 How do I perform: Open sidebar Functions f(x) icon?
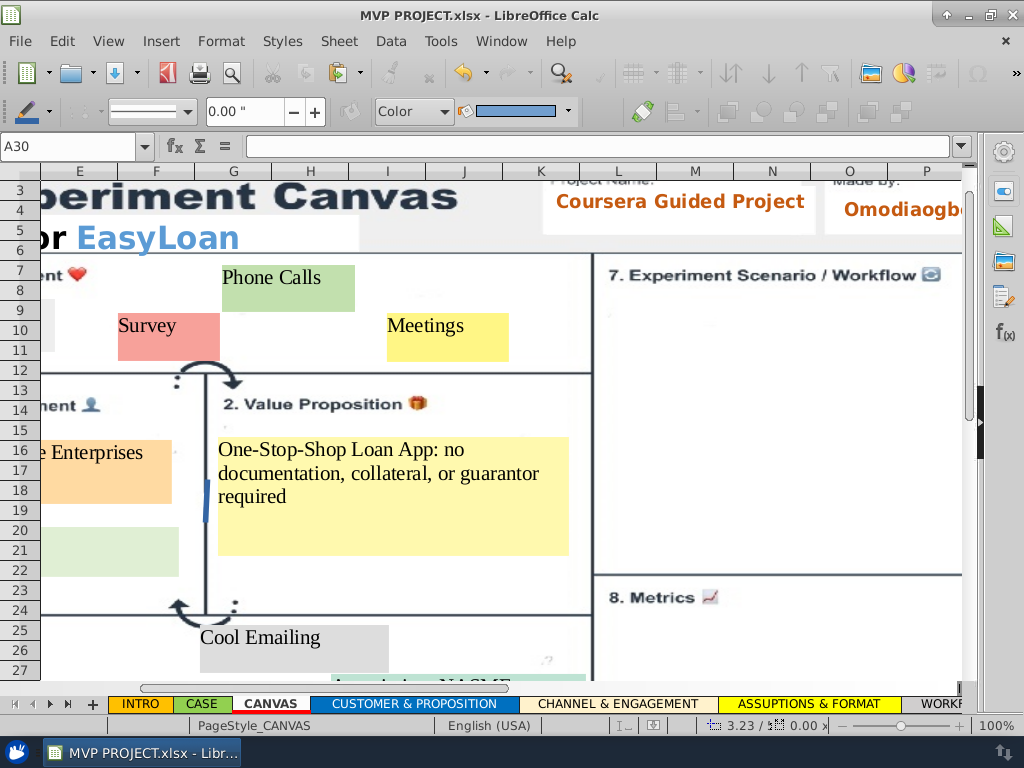coord(1004,332)
